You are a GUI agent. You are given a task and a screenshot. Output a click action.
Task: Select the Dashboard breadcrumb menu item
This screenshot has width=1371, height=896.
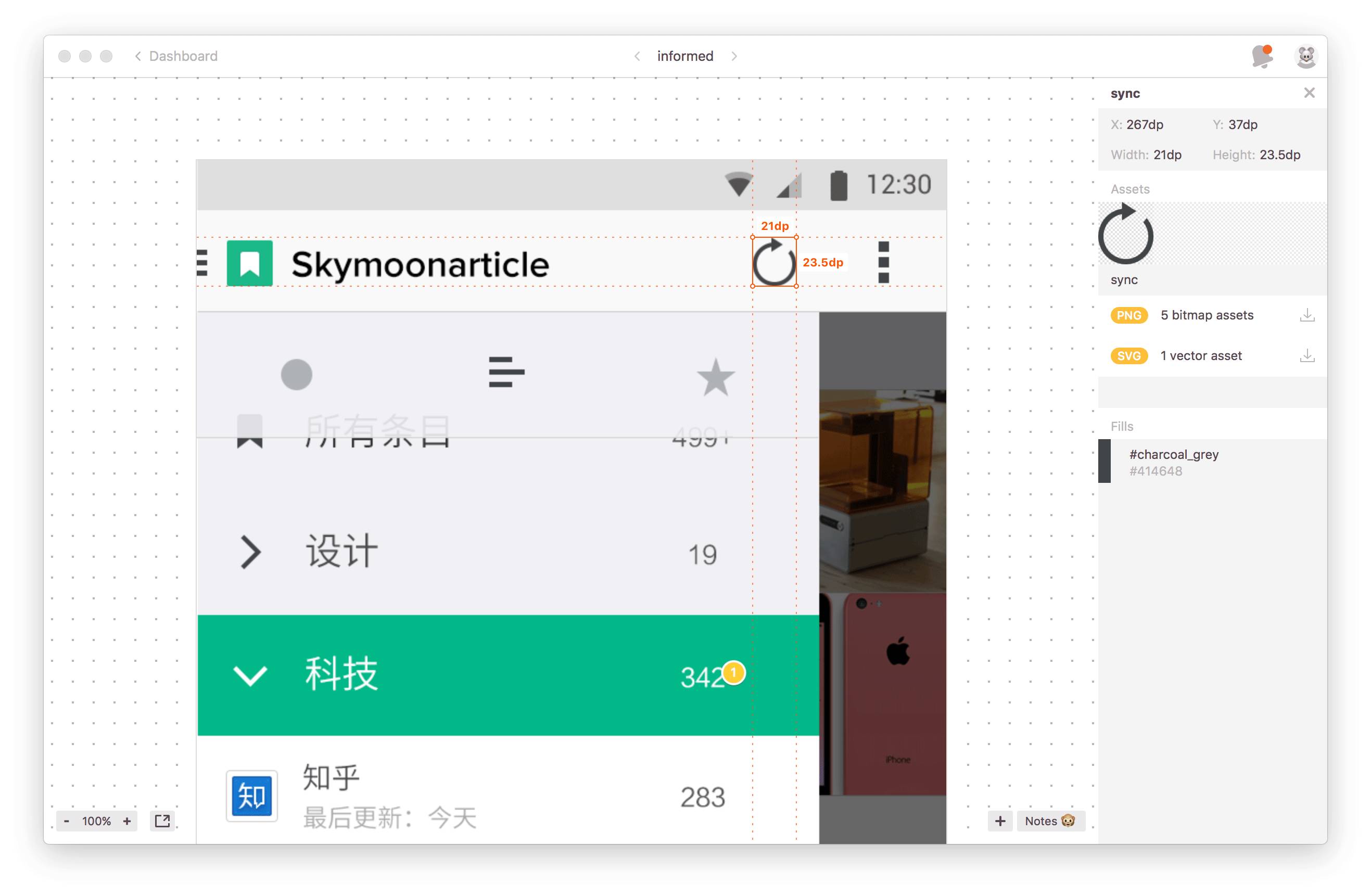coord(185,56)
